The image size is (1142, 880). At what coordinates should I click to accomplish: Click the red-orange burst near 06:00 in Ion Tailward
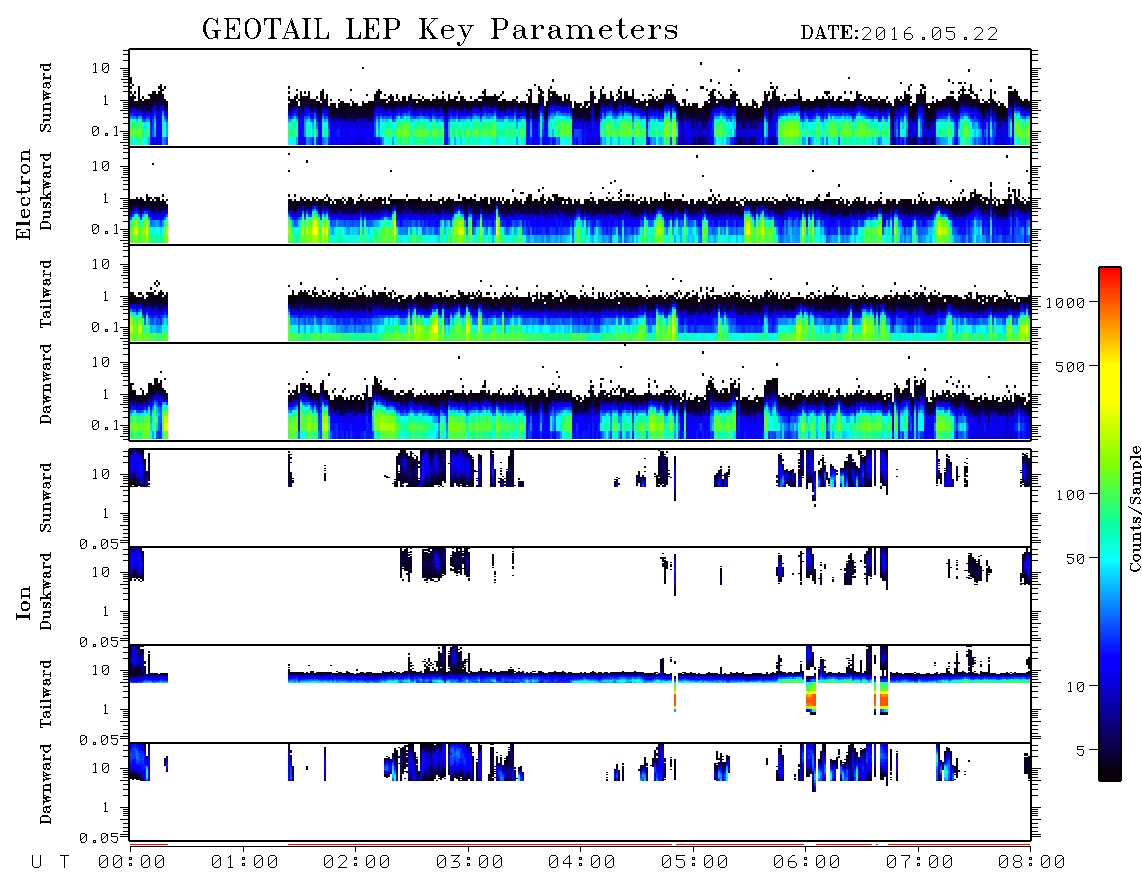point(811,699)
